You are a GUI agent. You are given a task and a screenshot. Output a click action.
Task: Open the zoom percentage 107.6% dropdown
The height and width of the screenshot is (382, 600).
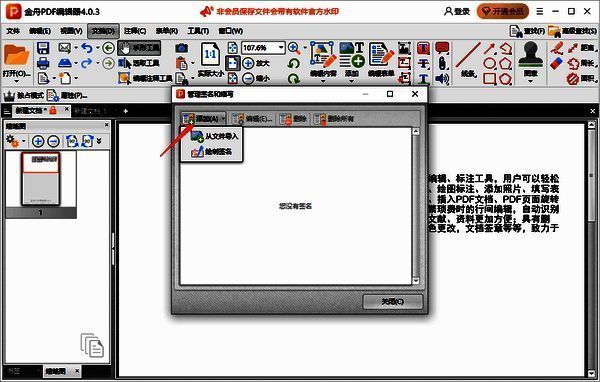(281, 48)
